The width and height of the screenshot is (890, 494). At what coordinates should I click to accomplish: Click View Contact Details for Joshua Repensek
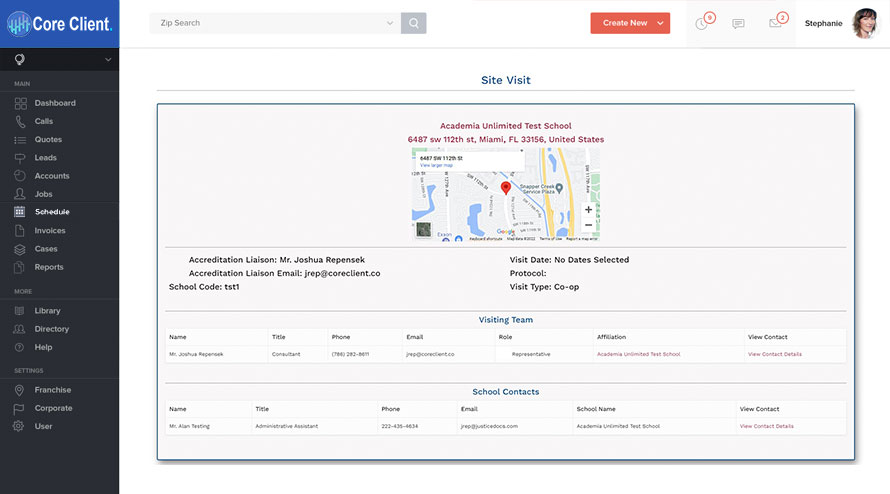(x=774, y=354)
